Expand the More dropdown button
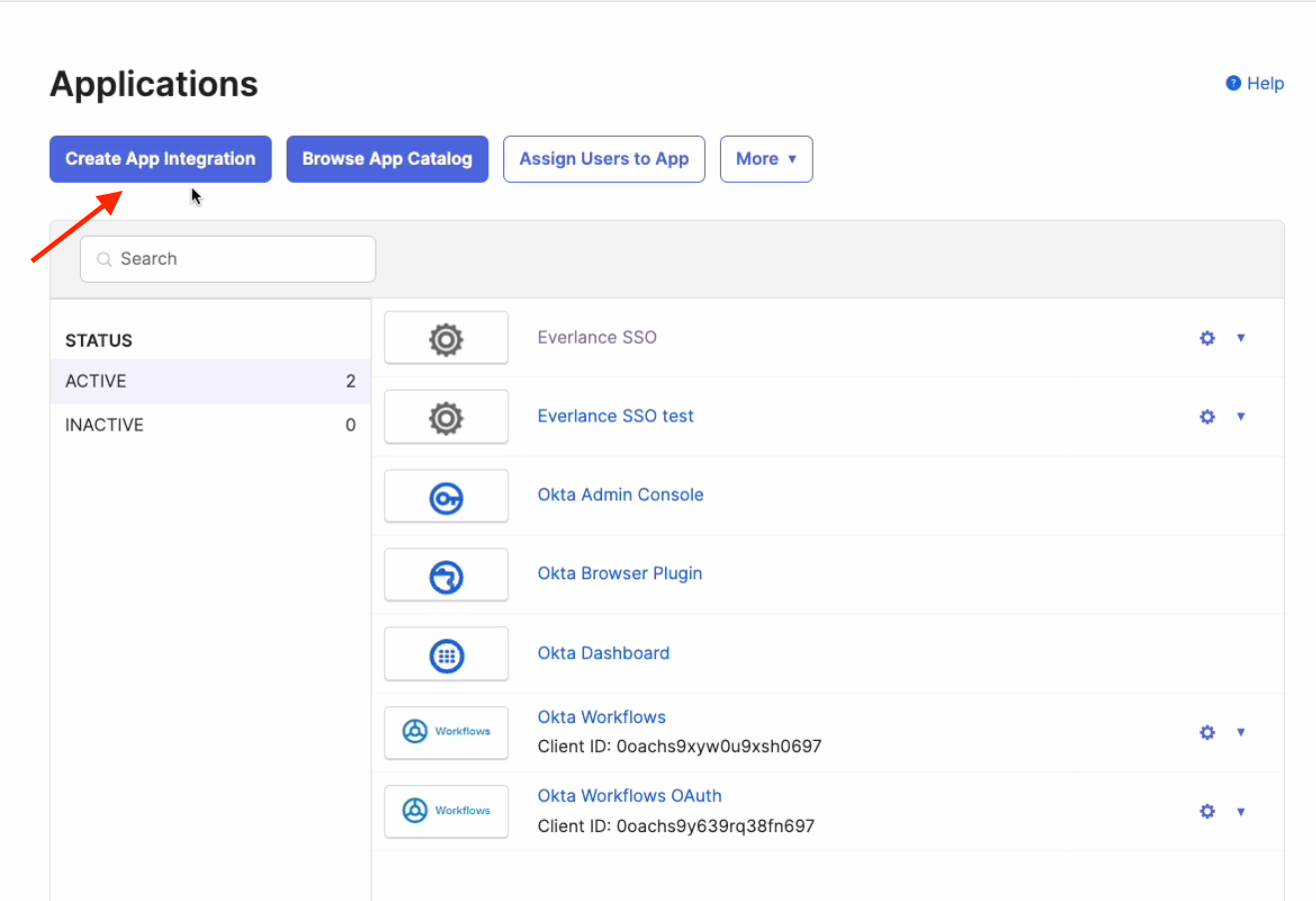The image size is (1316, 901). tap(766, 159)
